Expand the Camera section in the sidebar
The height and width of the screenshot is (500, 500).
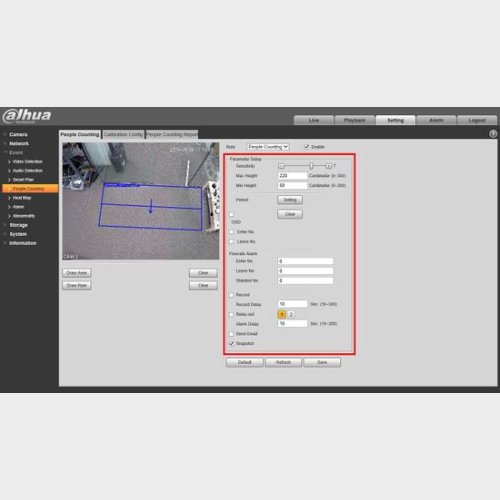[x=18, y=134]
